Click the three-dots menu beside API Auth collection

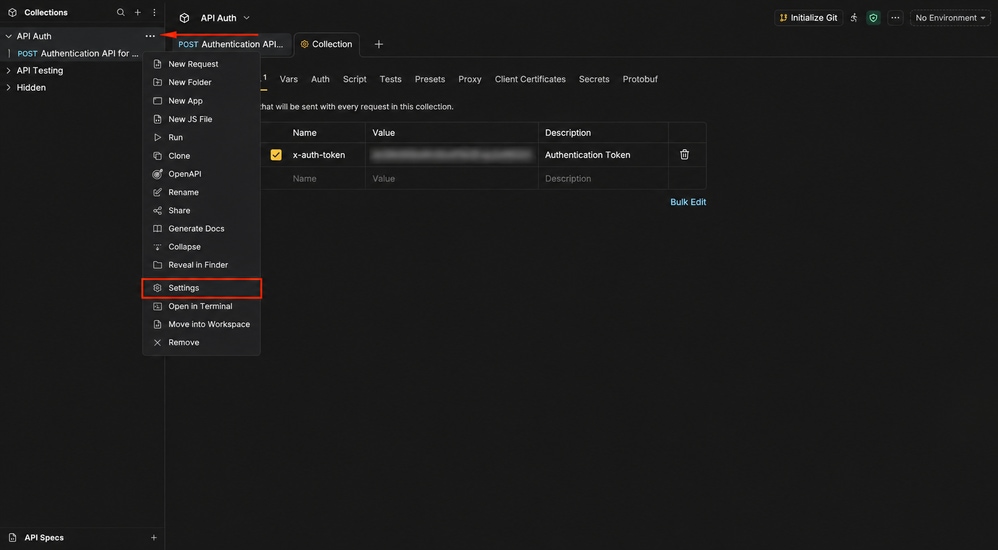pyautogui.click(x=150, y=36)
